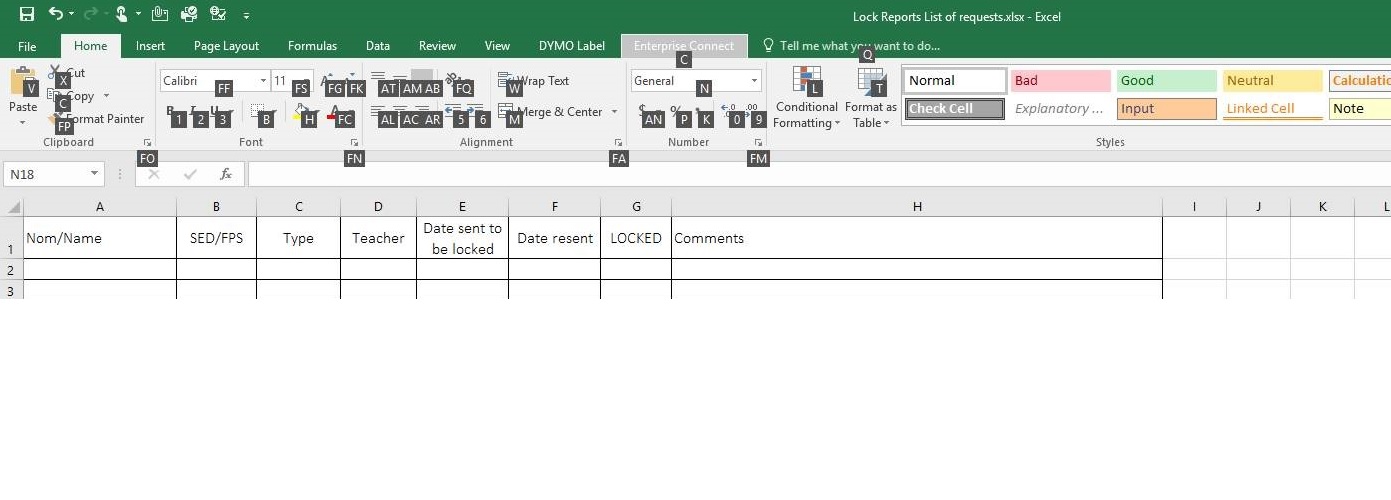Open the Font group dialog launcher

point(355,143)
